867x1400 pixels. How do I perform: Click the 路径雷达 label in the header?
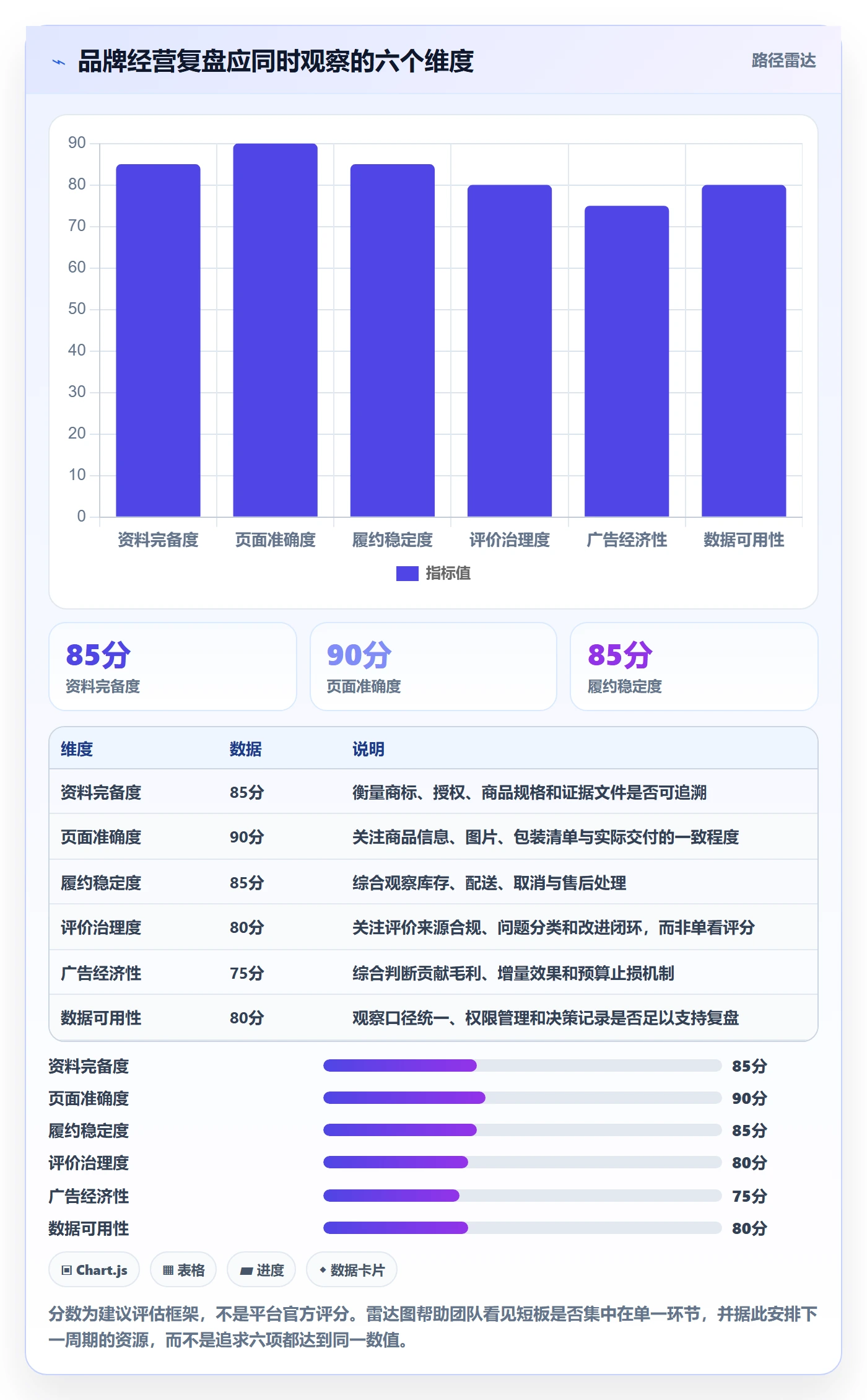[783, 61]
